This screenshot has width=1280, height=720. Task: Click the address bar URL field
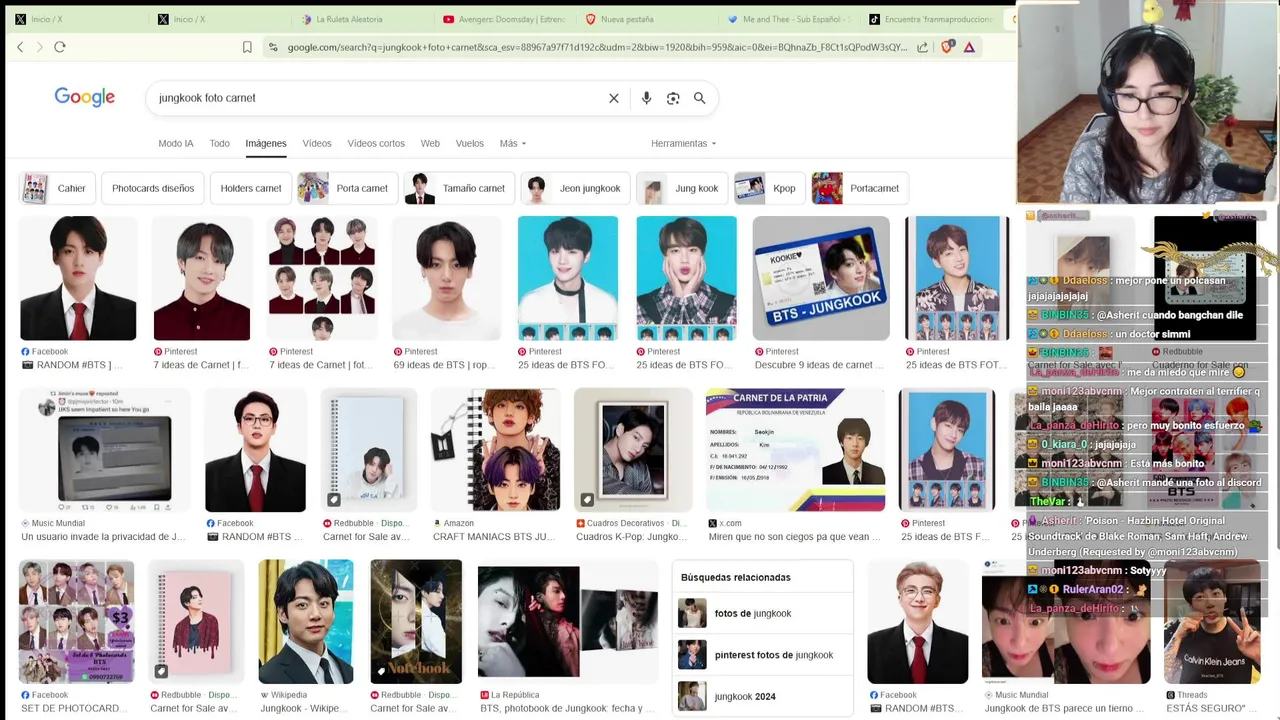coord(597,47)
